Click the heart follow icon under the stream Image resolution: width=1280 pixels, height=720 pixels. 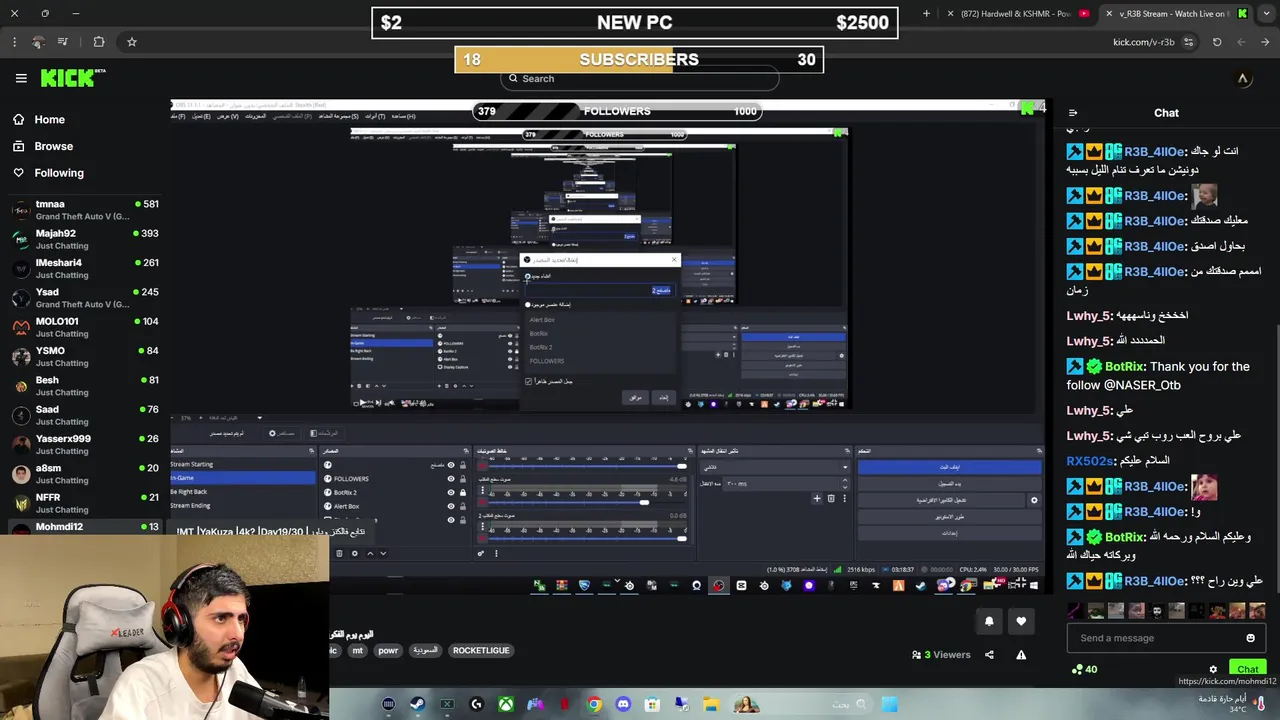point(1021,621)
